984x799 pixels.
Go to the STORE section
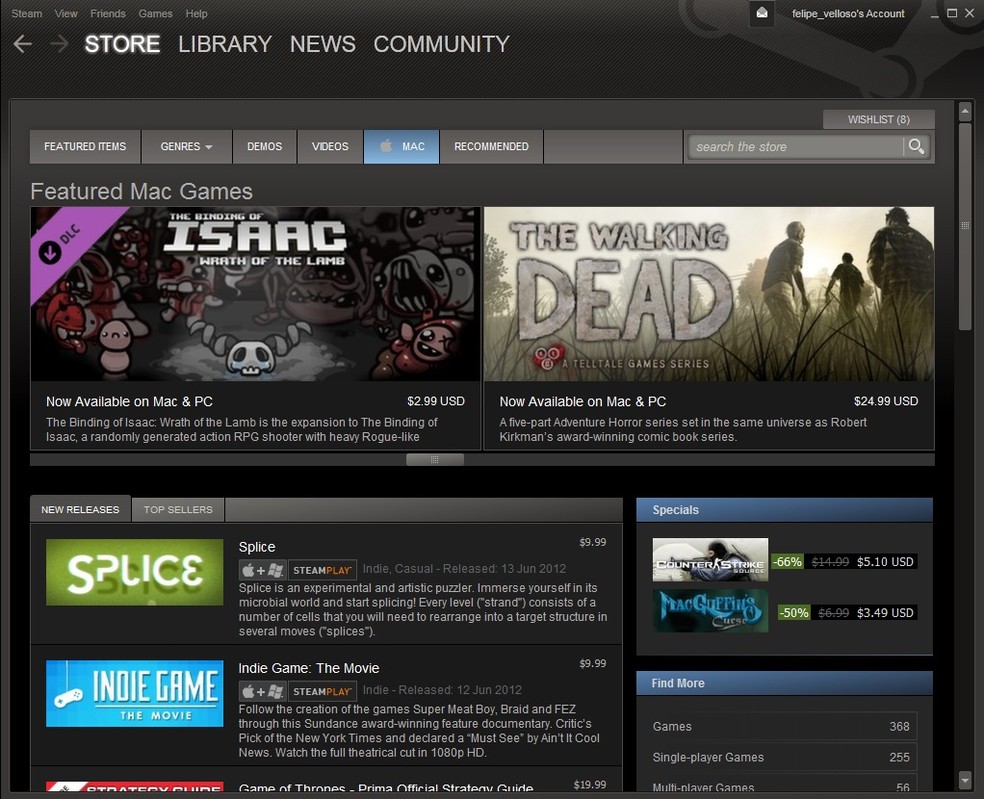122,44
